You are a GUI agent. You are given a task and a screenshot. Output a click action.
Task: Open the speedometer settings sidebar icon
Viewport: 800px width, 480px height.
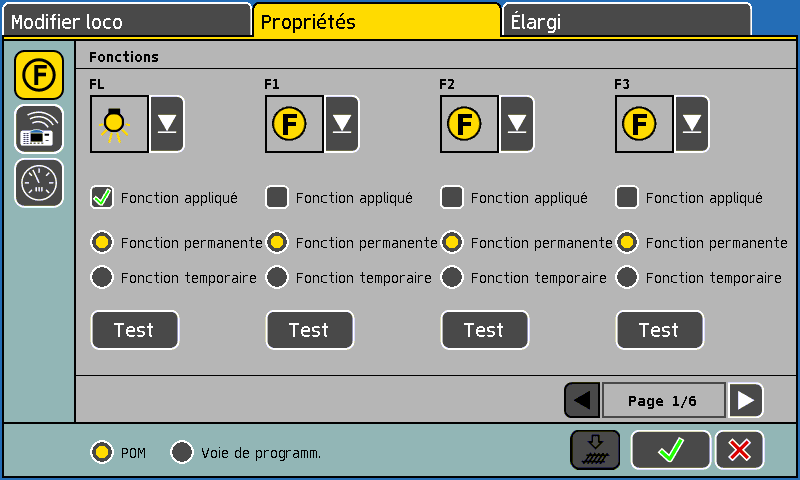coord(39,183)
